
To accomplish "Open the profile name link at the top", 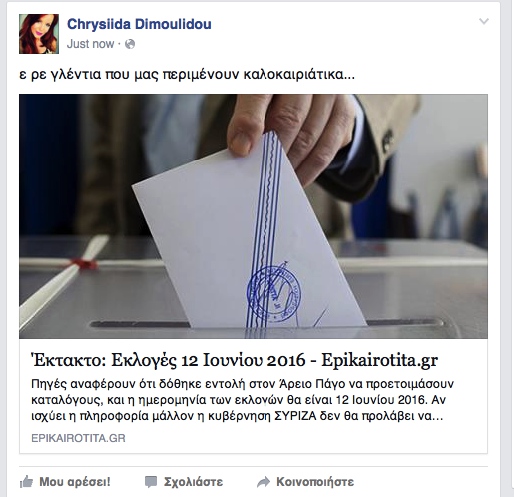I will click(139, 24).
